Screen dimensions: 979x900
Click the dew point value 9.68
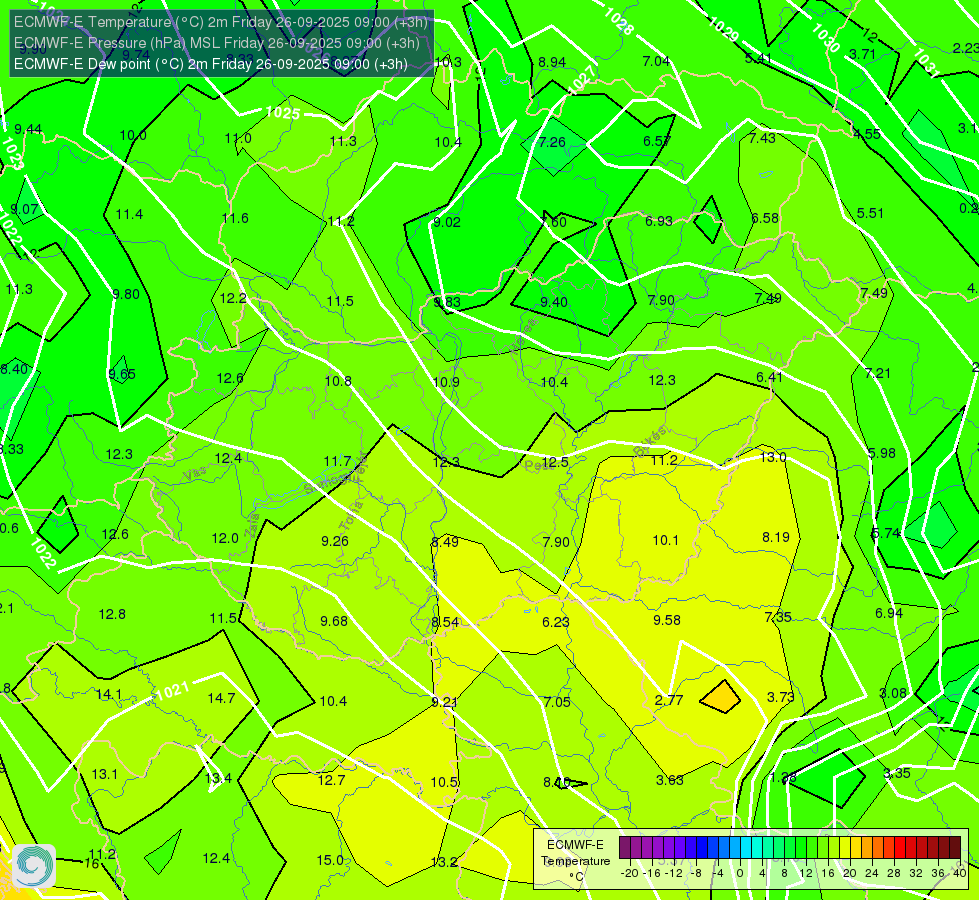334,621
